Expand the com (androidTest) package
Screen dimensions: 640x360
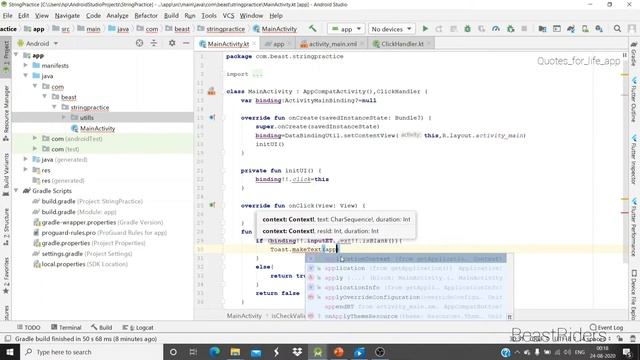35,138
